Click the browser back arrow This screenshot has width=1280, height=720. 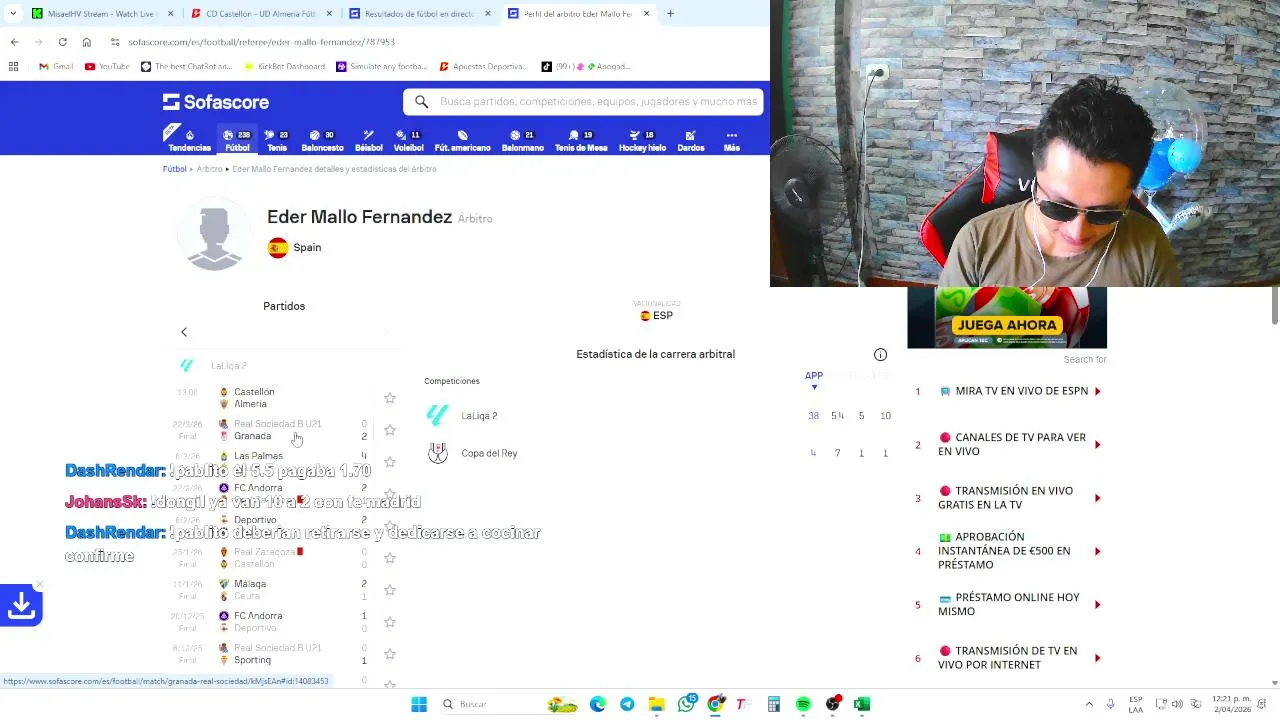[x=14, y=42]
